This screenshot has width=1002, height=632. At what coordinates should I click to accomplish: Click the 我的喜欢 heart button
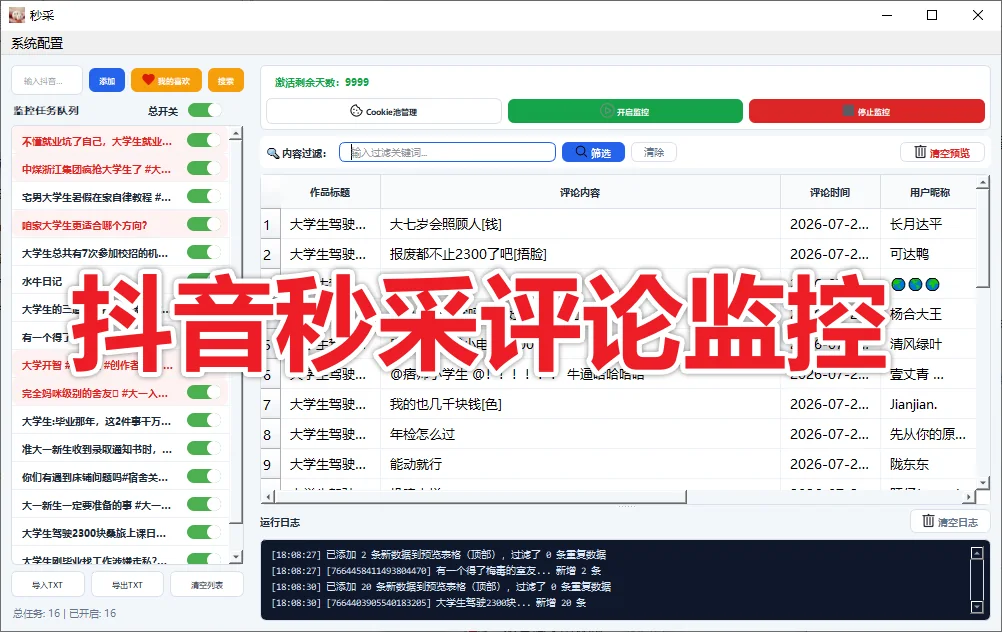[x=166, y=81]
